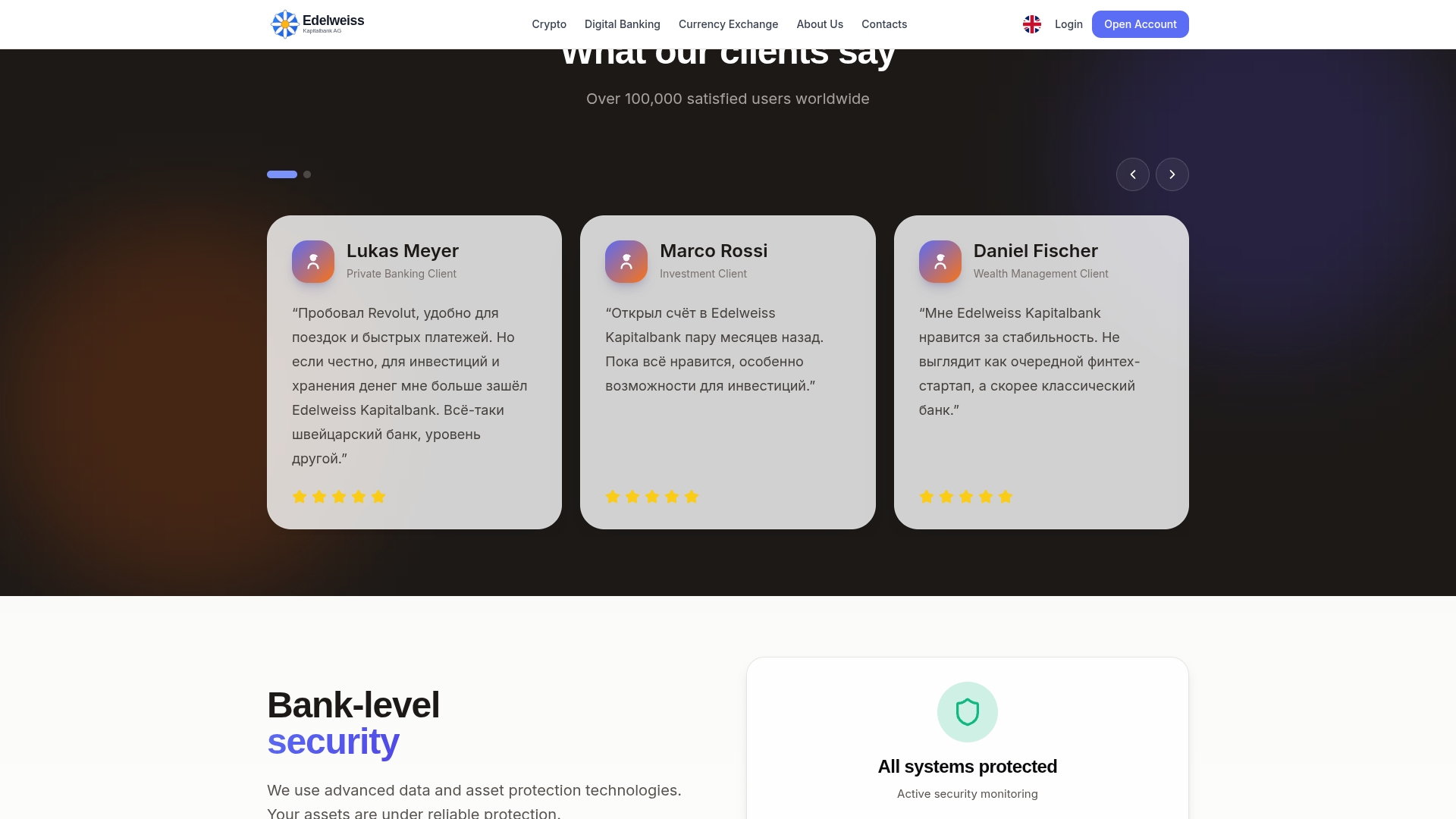Click Marco Rossi's avatar icon

click(x=626, y=262)
